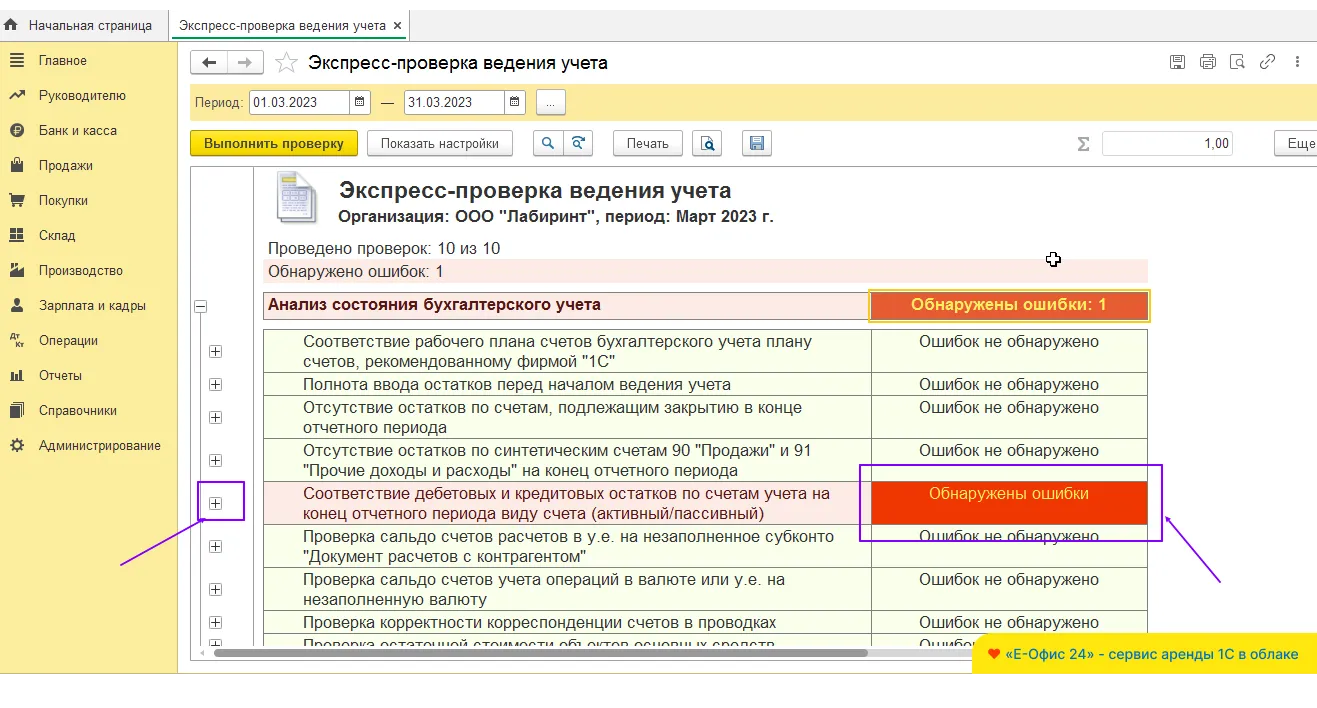Expand the Проверка корректности корреспонденции счетов row
Viewport: 1317px width, 708px height.
(215, 623)
